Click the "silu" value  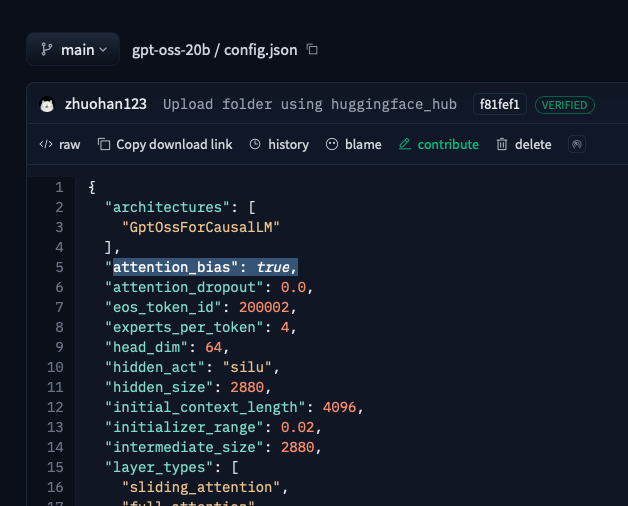tap(247, 367)
